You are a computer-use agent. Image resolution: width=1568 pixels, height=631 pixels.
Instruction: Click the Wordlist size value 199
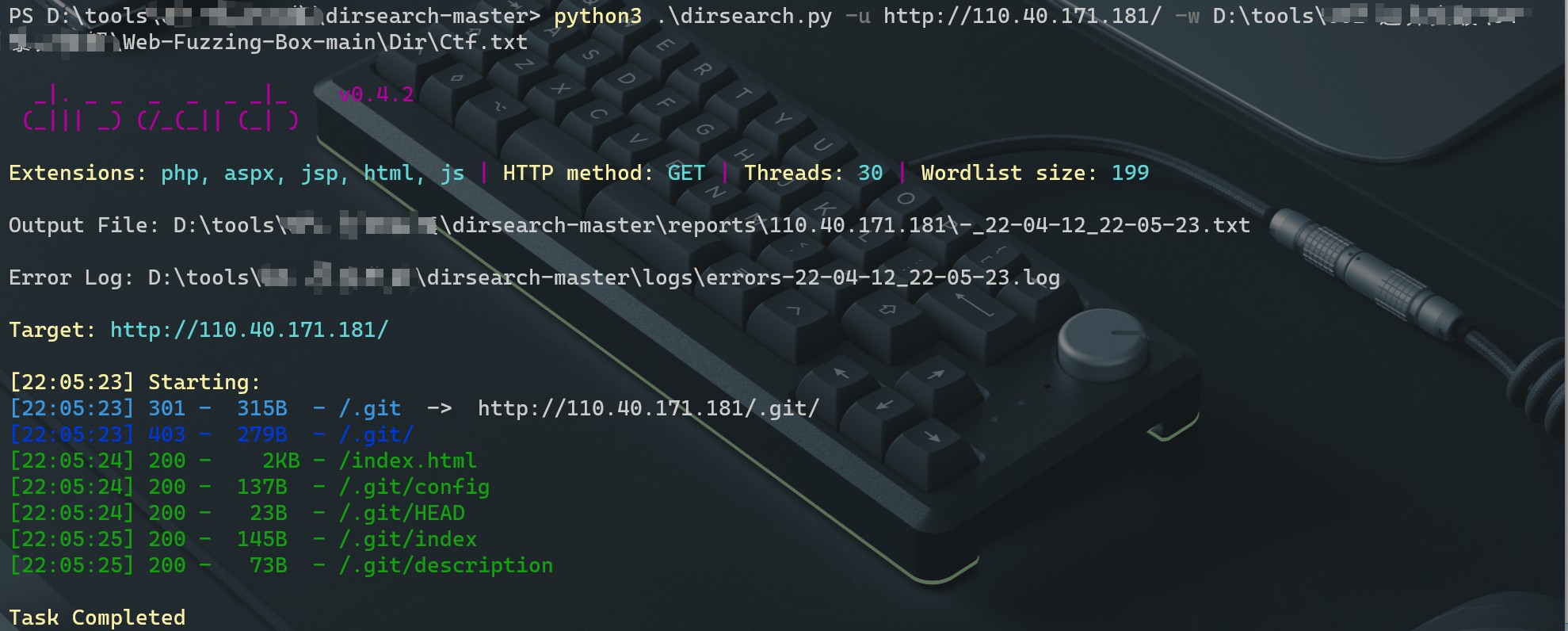(1130, 173)
